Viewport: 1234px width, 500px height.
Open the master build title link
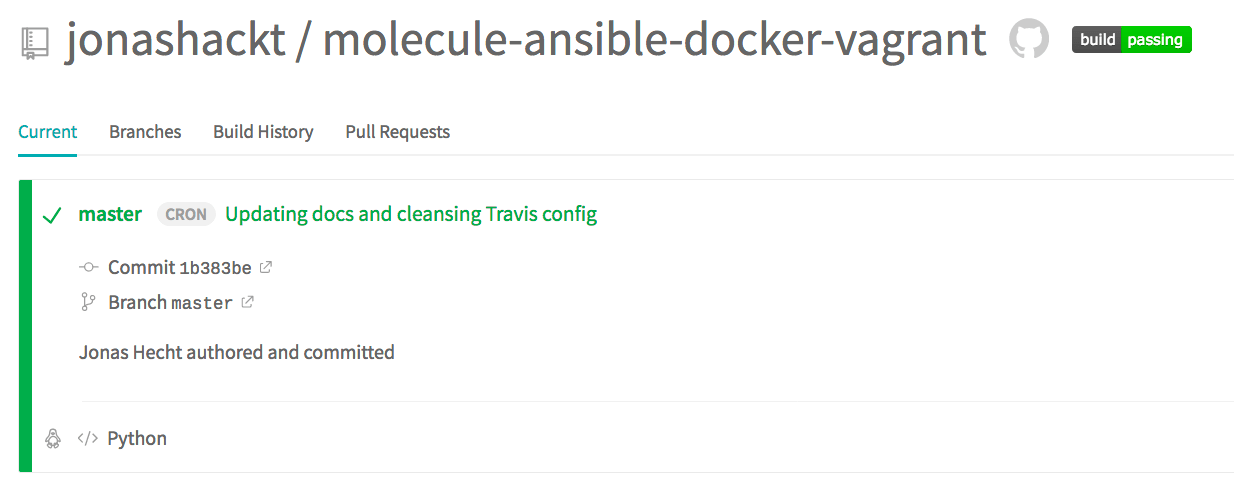(110, 214)
